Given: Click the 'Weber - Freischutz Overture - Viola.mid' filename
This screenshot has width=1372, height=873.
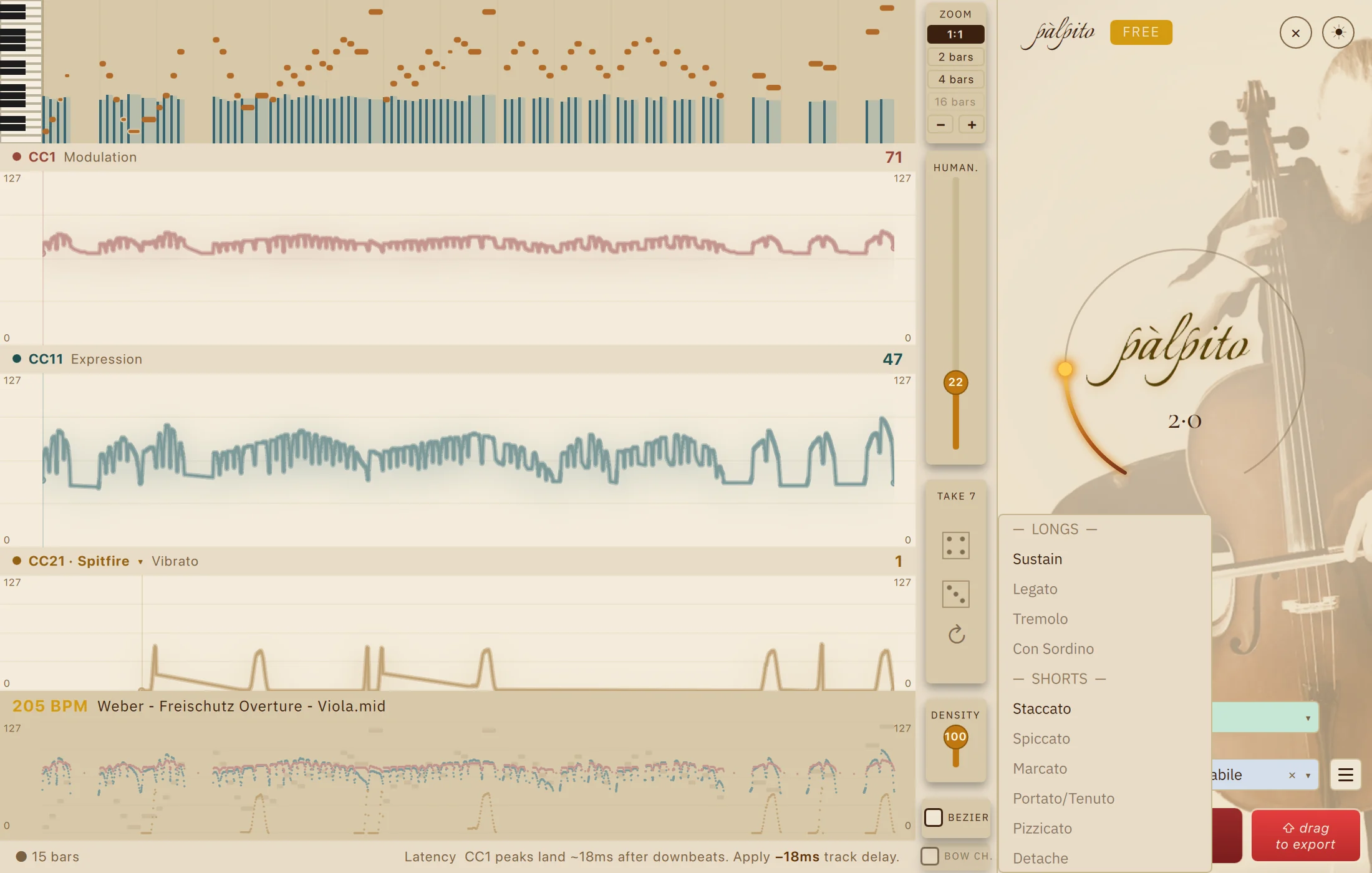Looking at the screenshot, I should tap(241, 707).
